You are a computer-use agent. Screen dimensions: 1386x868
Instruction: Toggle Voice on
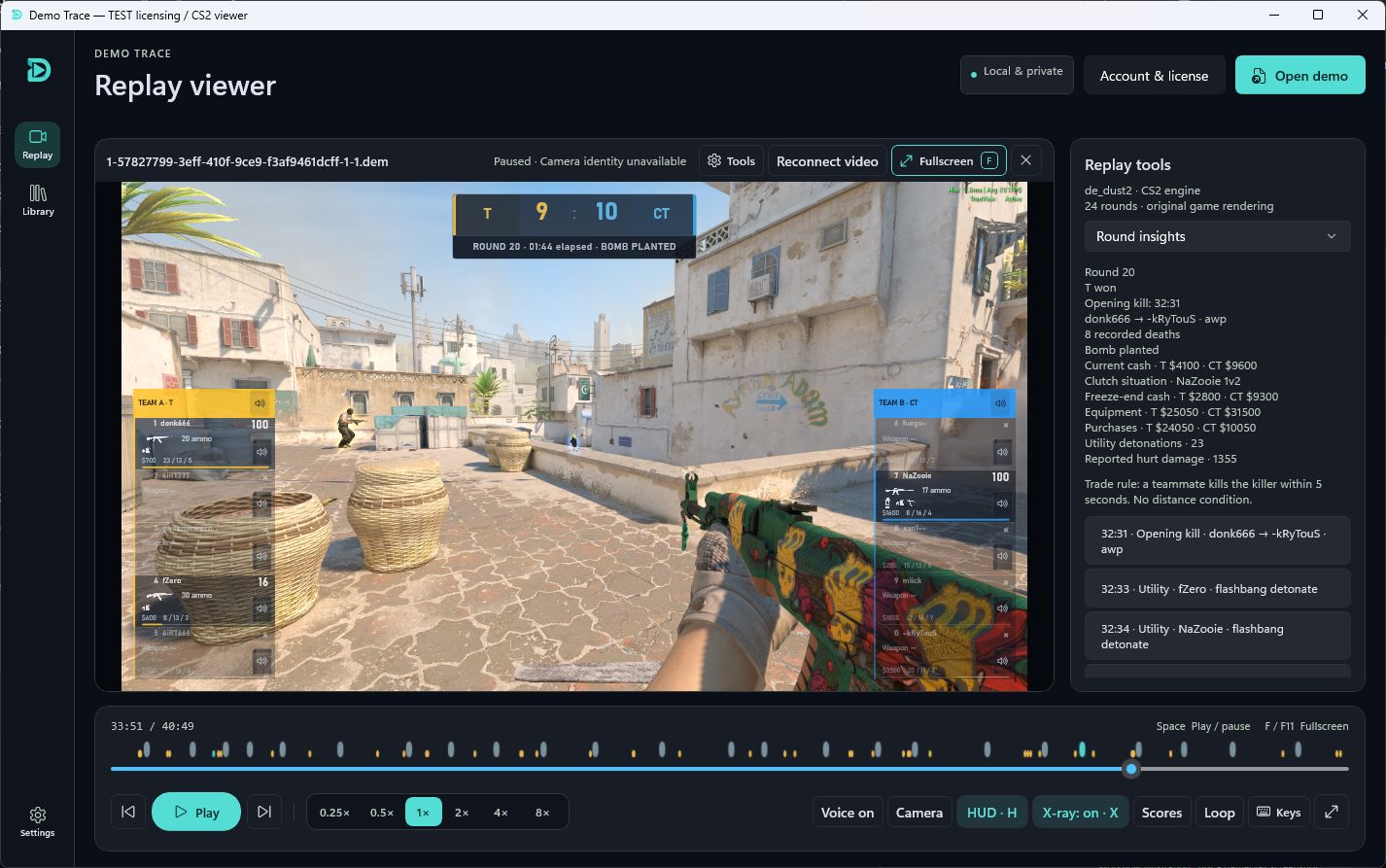pyautogui.click(x=847, y=813)
